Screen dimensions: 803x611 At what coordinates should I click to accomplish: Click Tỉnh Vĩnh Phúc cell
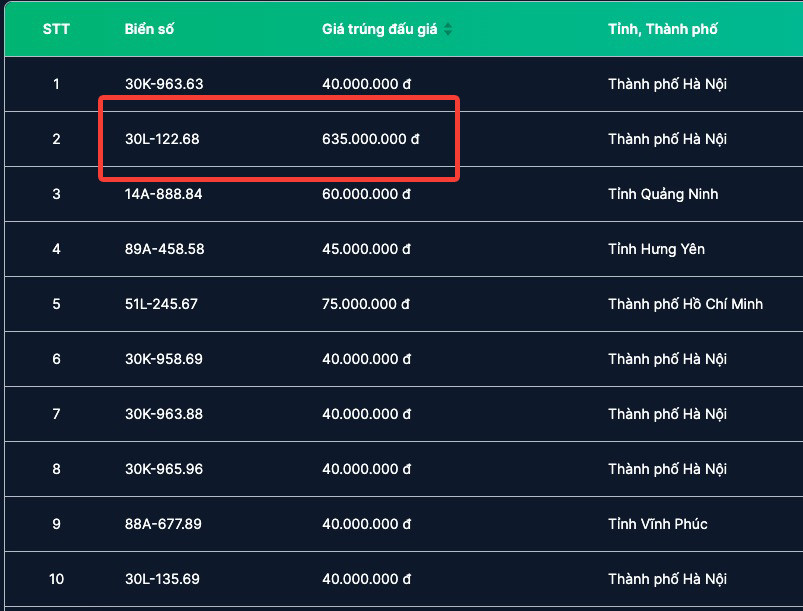(658, 524)
